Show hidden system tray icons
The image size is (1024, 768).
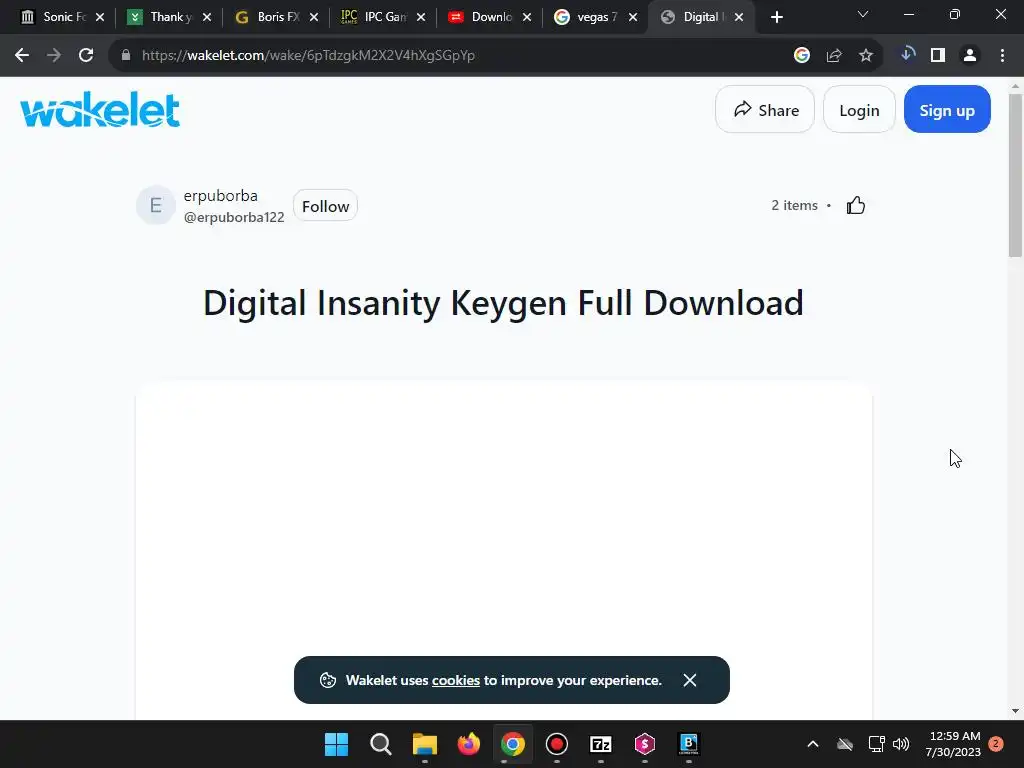[x=812, y=744]
